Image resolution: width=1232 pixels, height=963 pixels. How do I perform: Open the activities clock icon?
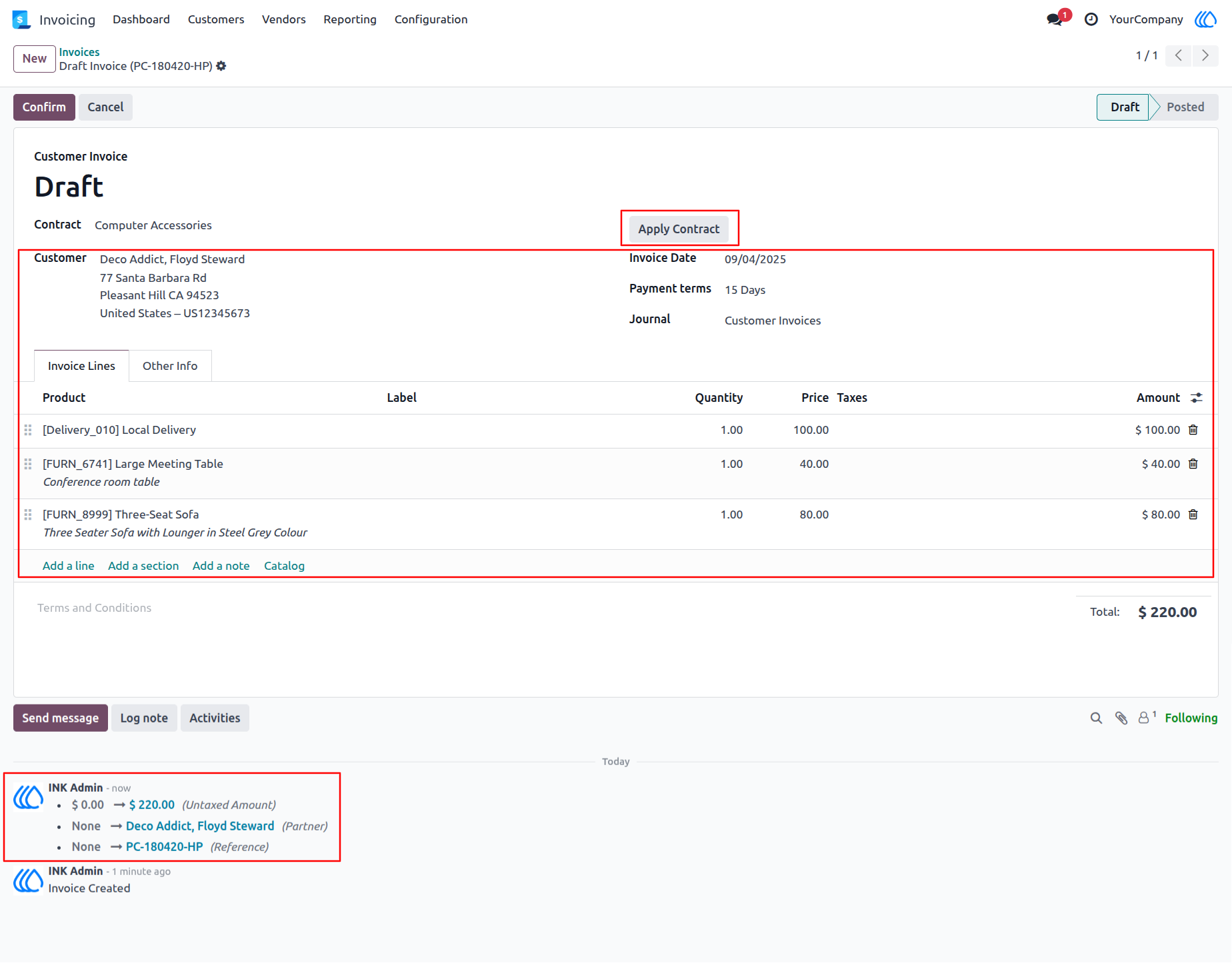click(x=1091, y=19)
